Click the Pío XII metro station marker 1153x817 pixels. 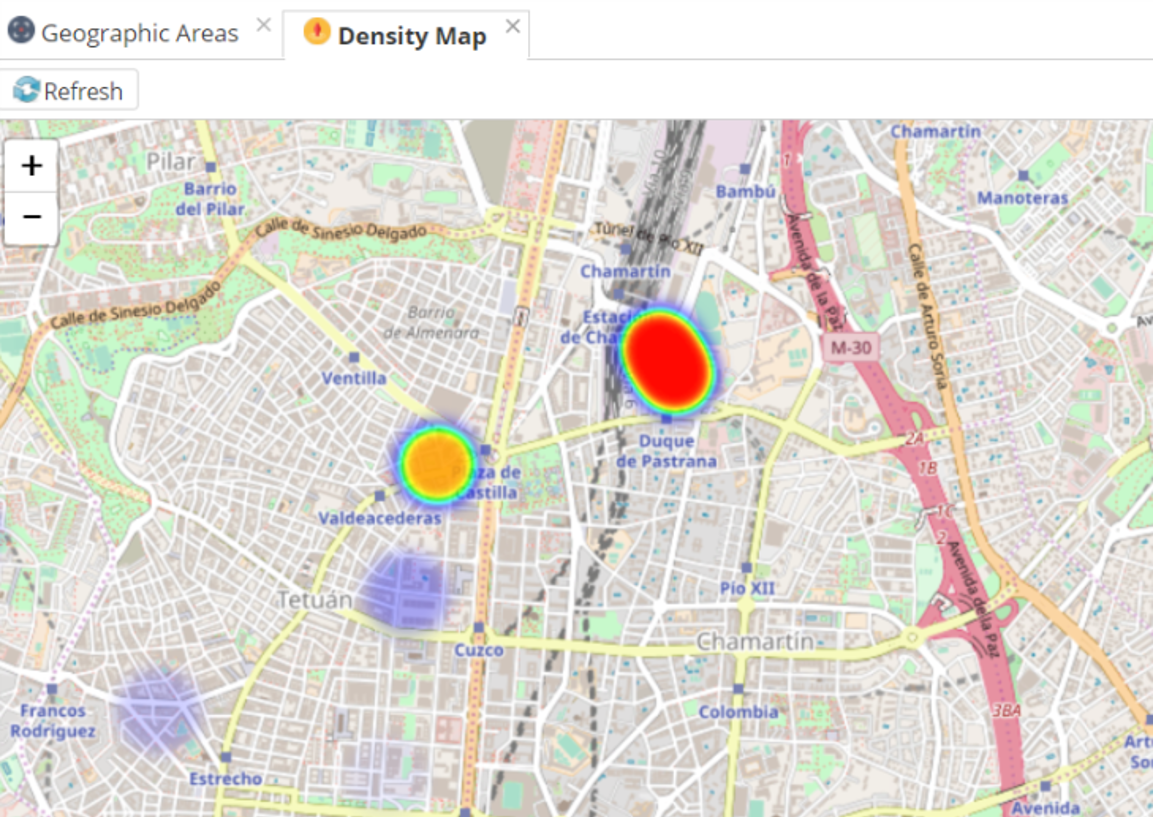pos(747,568)
